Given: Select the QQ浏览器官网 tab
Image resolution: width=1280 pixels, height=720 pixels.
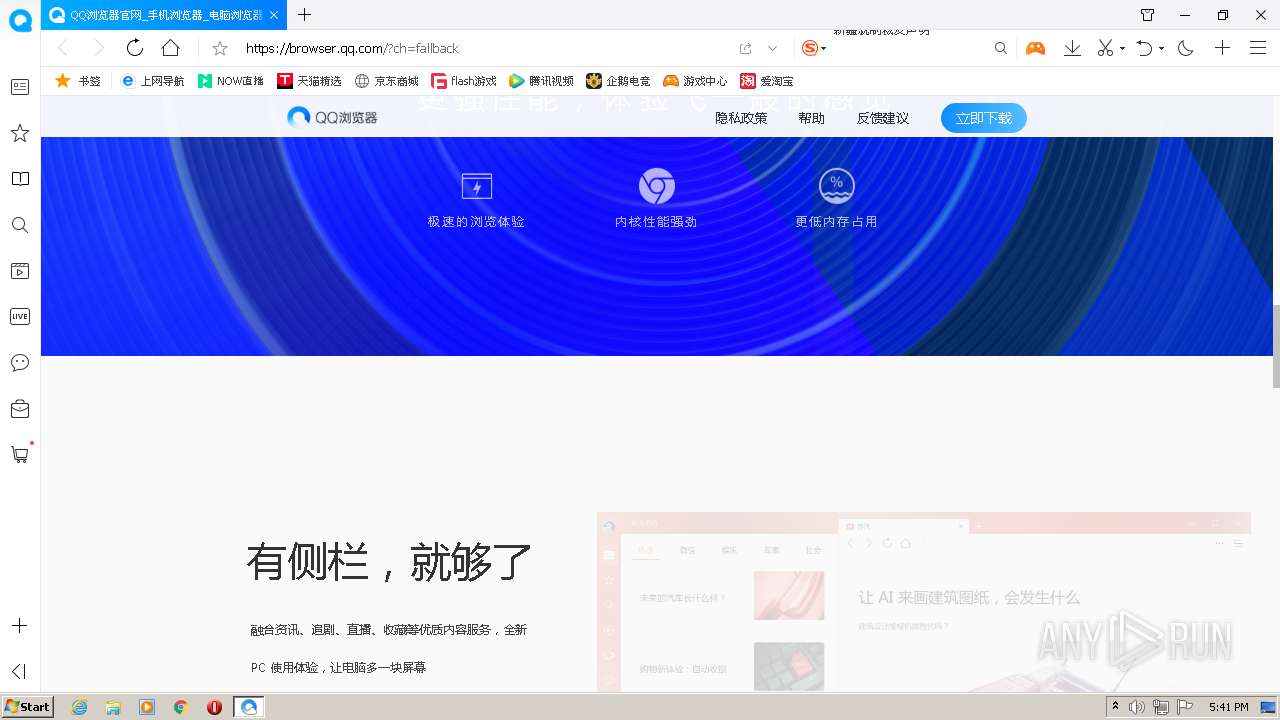Looking at the screenshot, I should [x=164, y=15].
